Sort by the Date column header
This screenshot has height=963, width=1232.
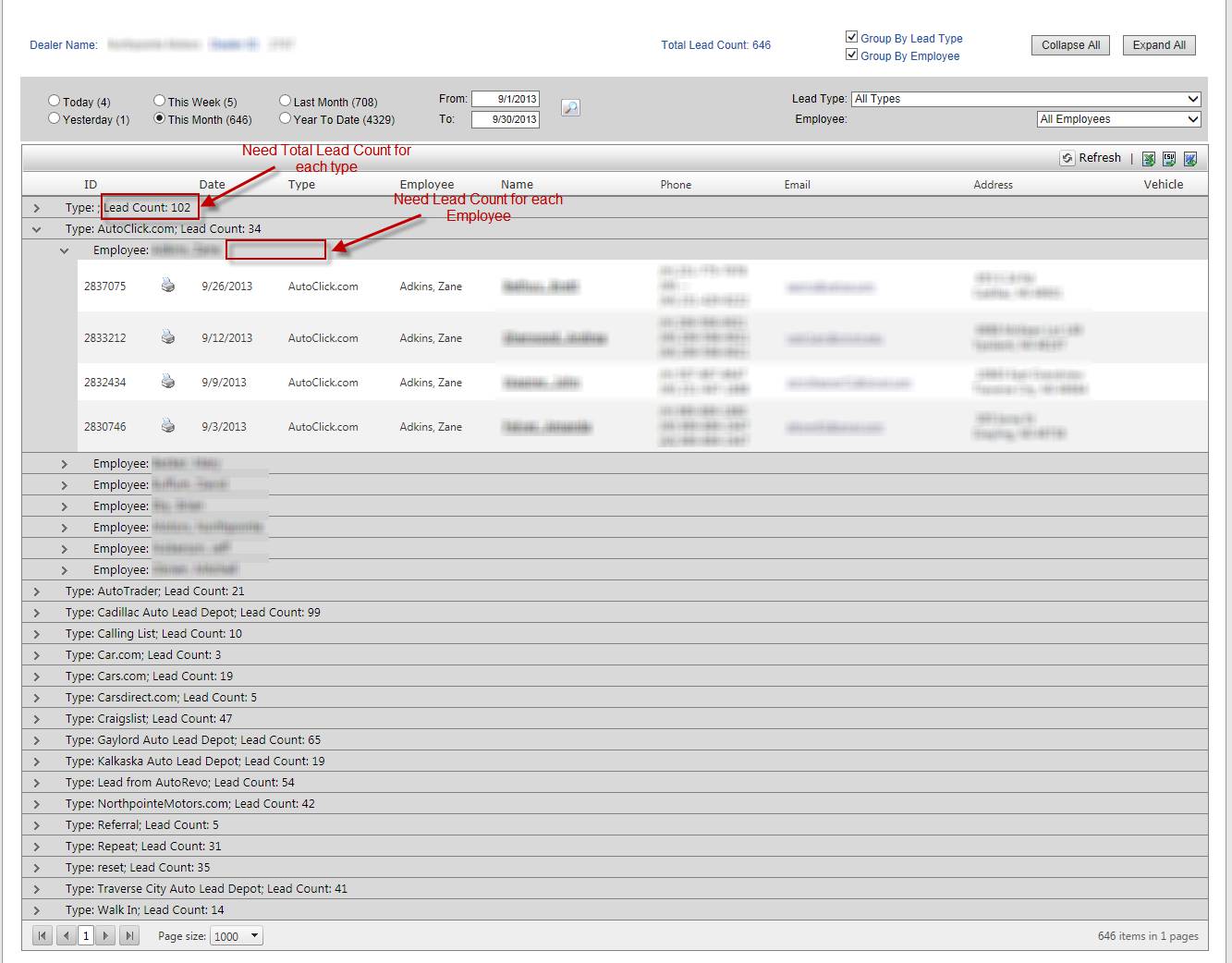[x=212, y=185]
